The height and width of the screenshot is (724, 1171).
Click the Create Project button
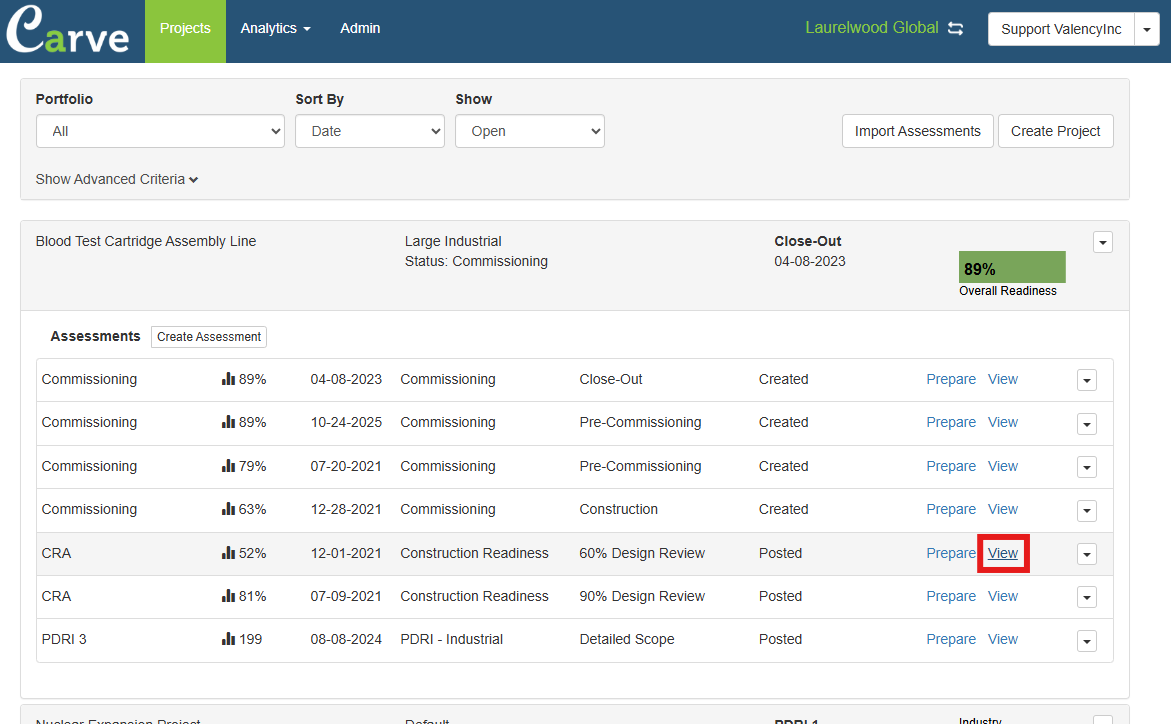coord(1055,131)
